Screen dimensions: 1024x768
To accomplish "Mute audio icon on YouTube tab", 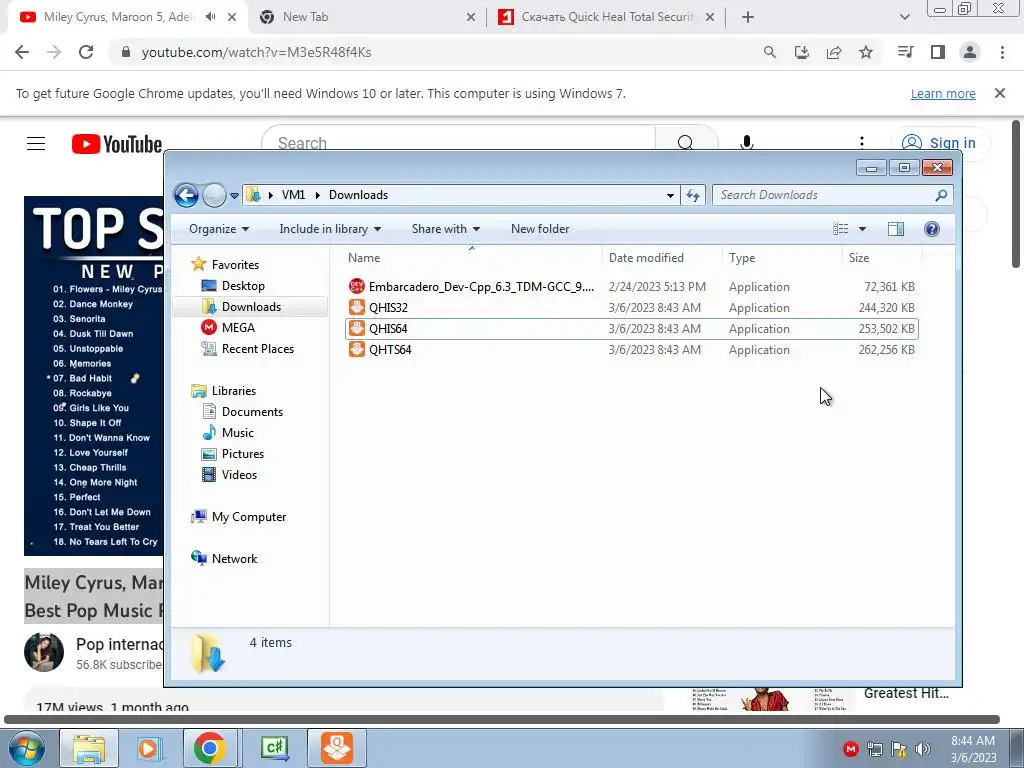I will tap(210, 17).
